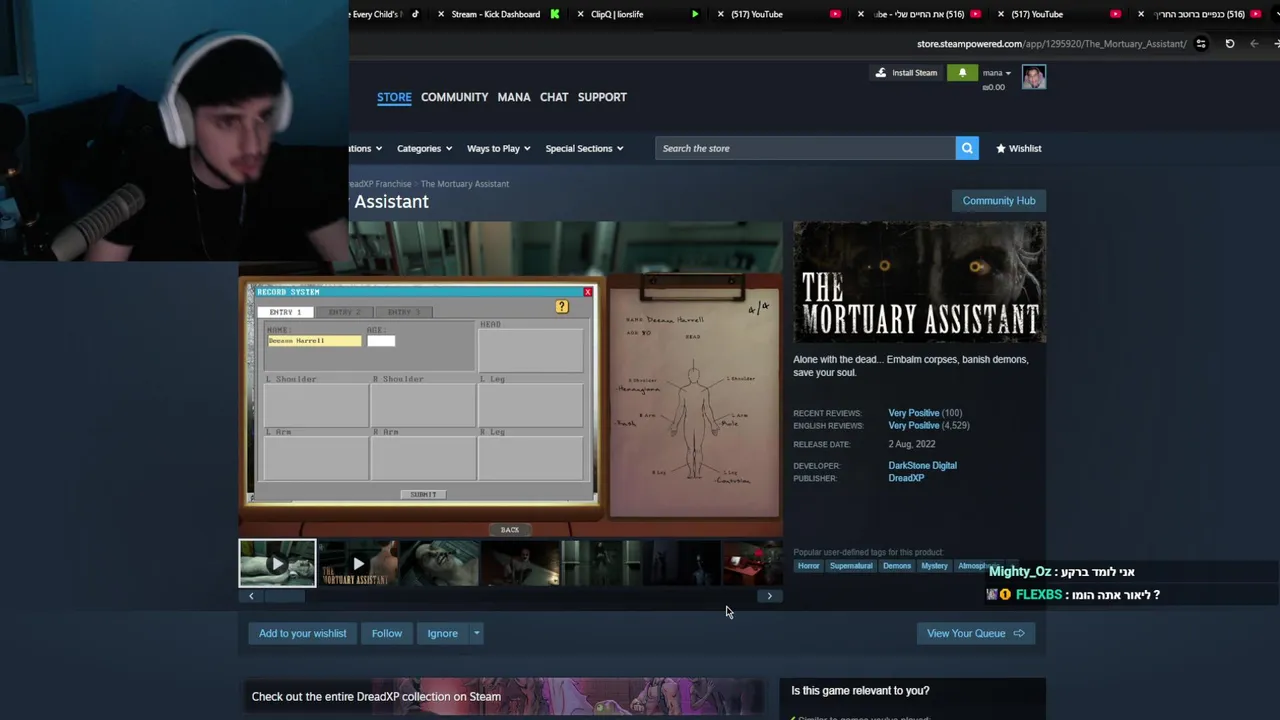The width and height of the screenshot is (1280, 720).
Task: Open the mana account dropdown
Action: (x=996, y=73)
